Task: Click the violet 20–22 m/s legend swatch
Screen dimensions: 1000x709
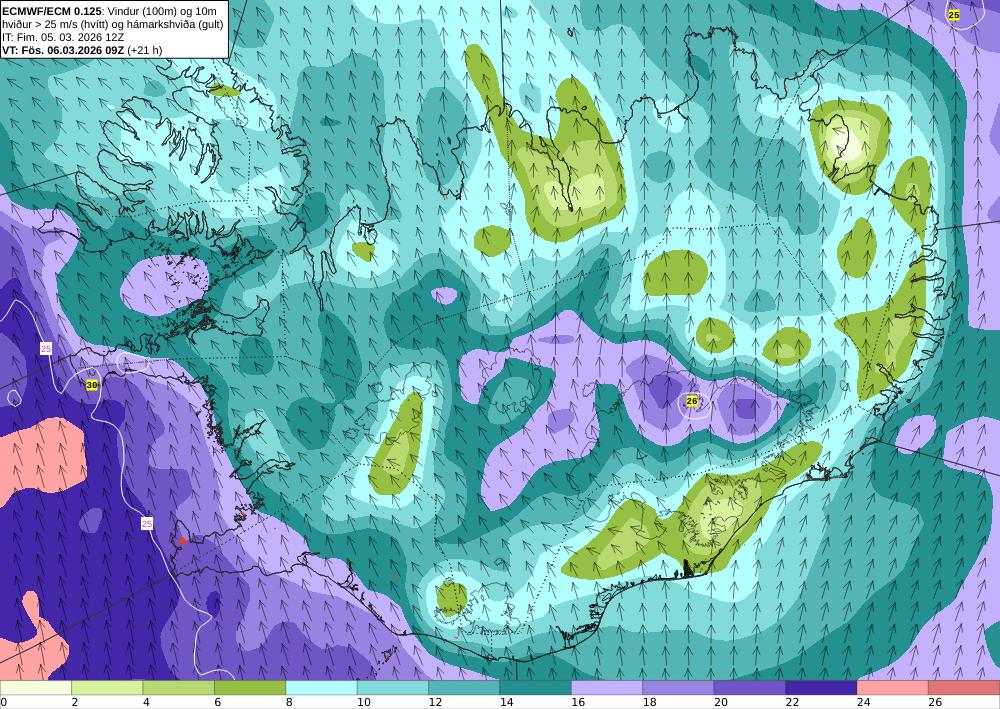Action: (x=750, y=688)
